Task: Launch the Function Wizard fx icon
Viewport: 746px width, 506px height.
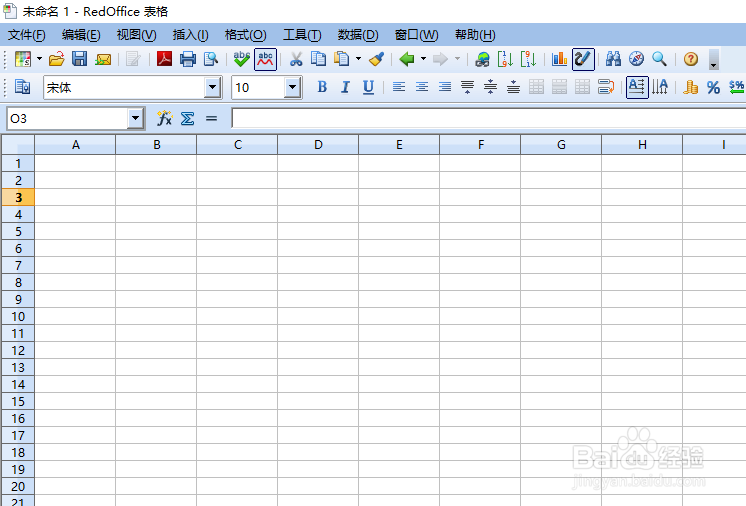Action: point(164,118)
